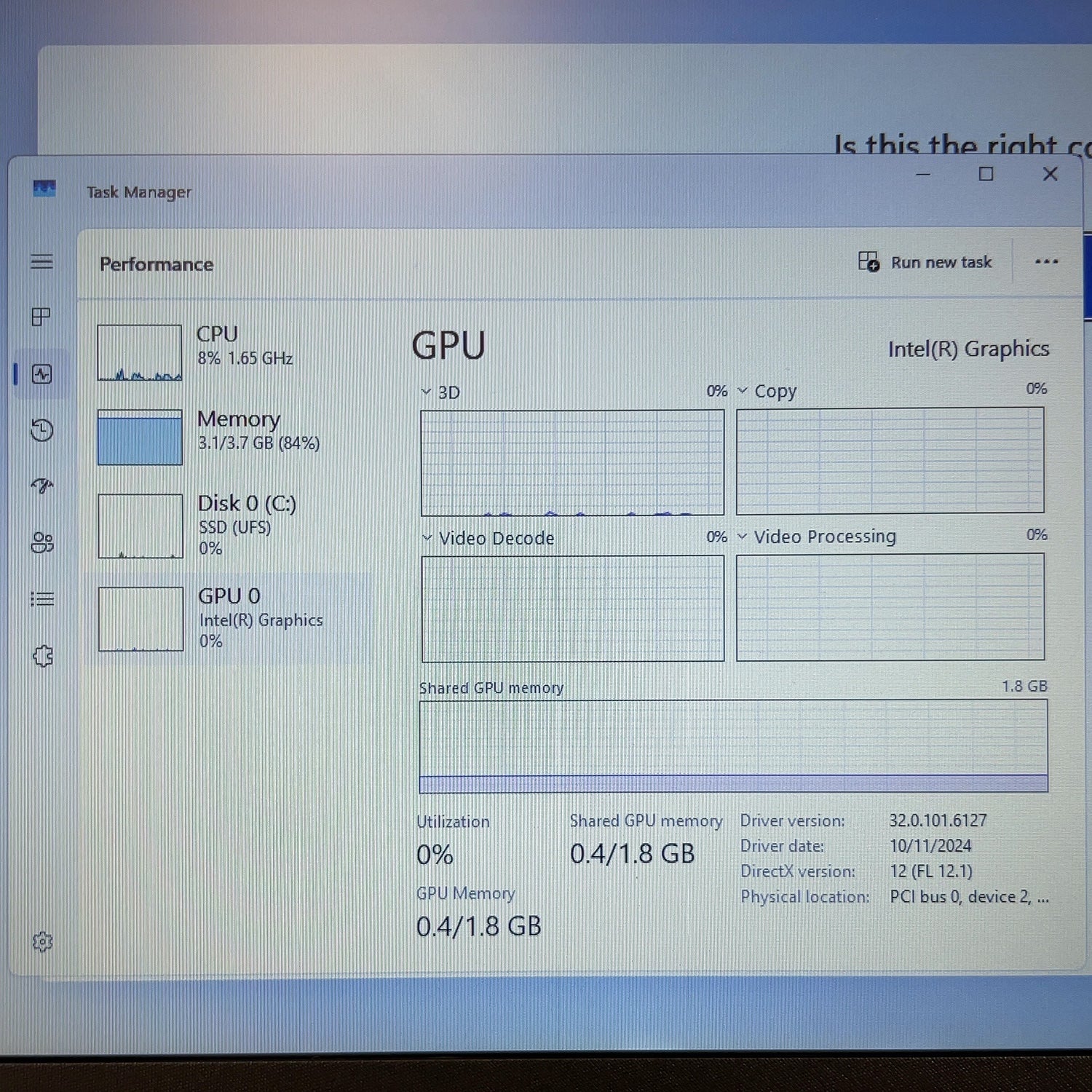
Task: Maximize the Task Manager window
Action: [986, 174]
